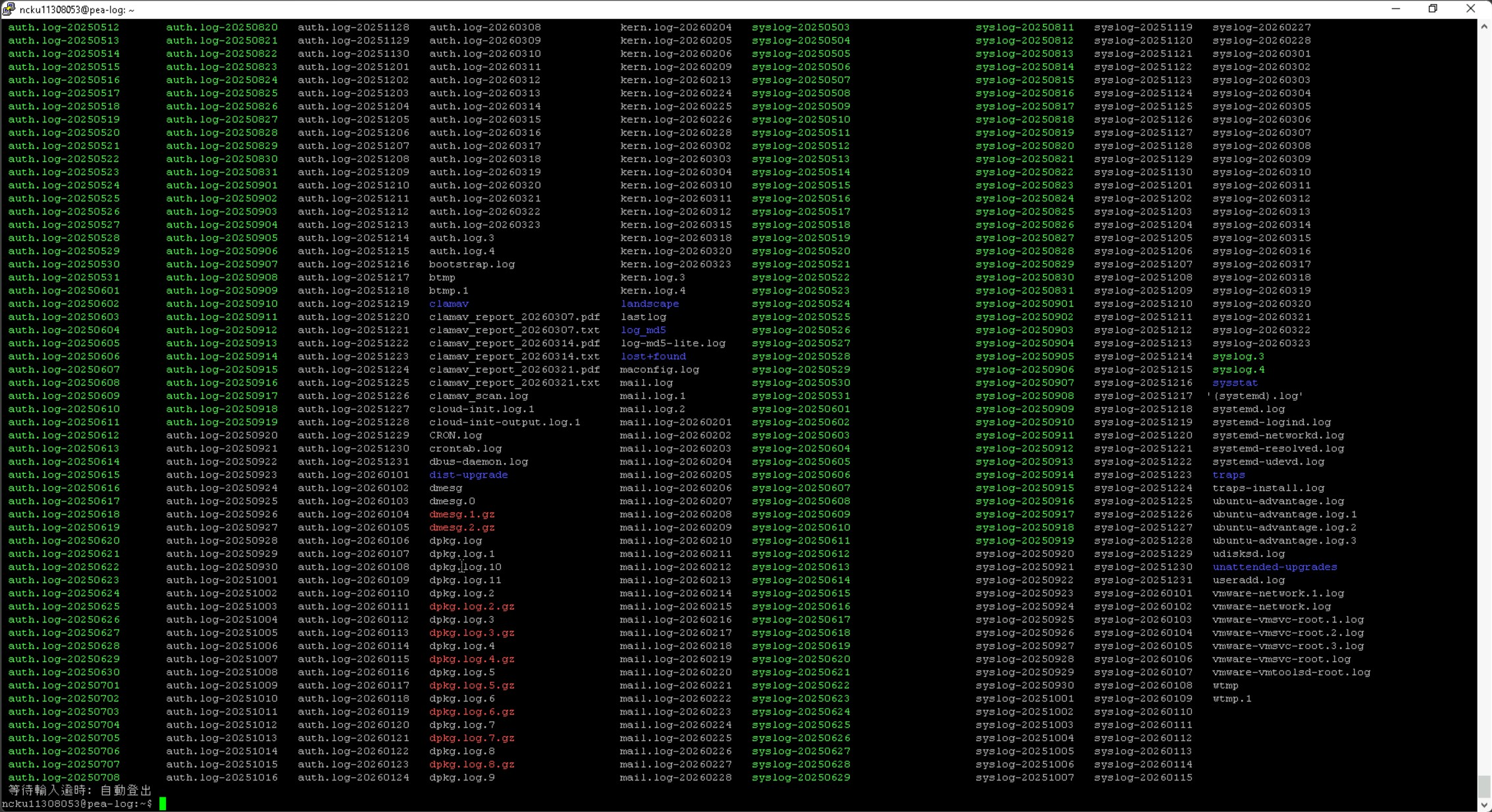Click vmware-network.1.log file name
This screenshot has height=812, width=1492.
tap(1278, 593)
